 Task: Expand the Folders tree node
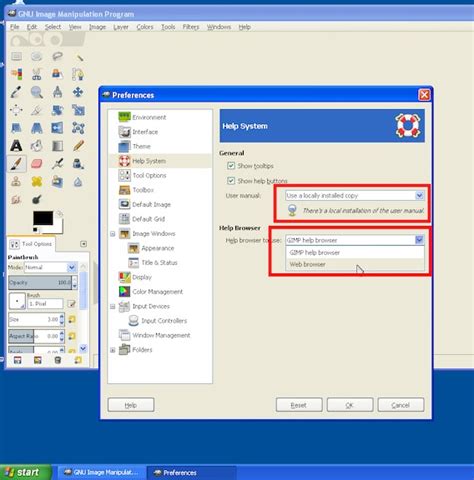(113, 350)
